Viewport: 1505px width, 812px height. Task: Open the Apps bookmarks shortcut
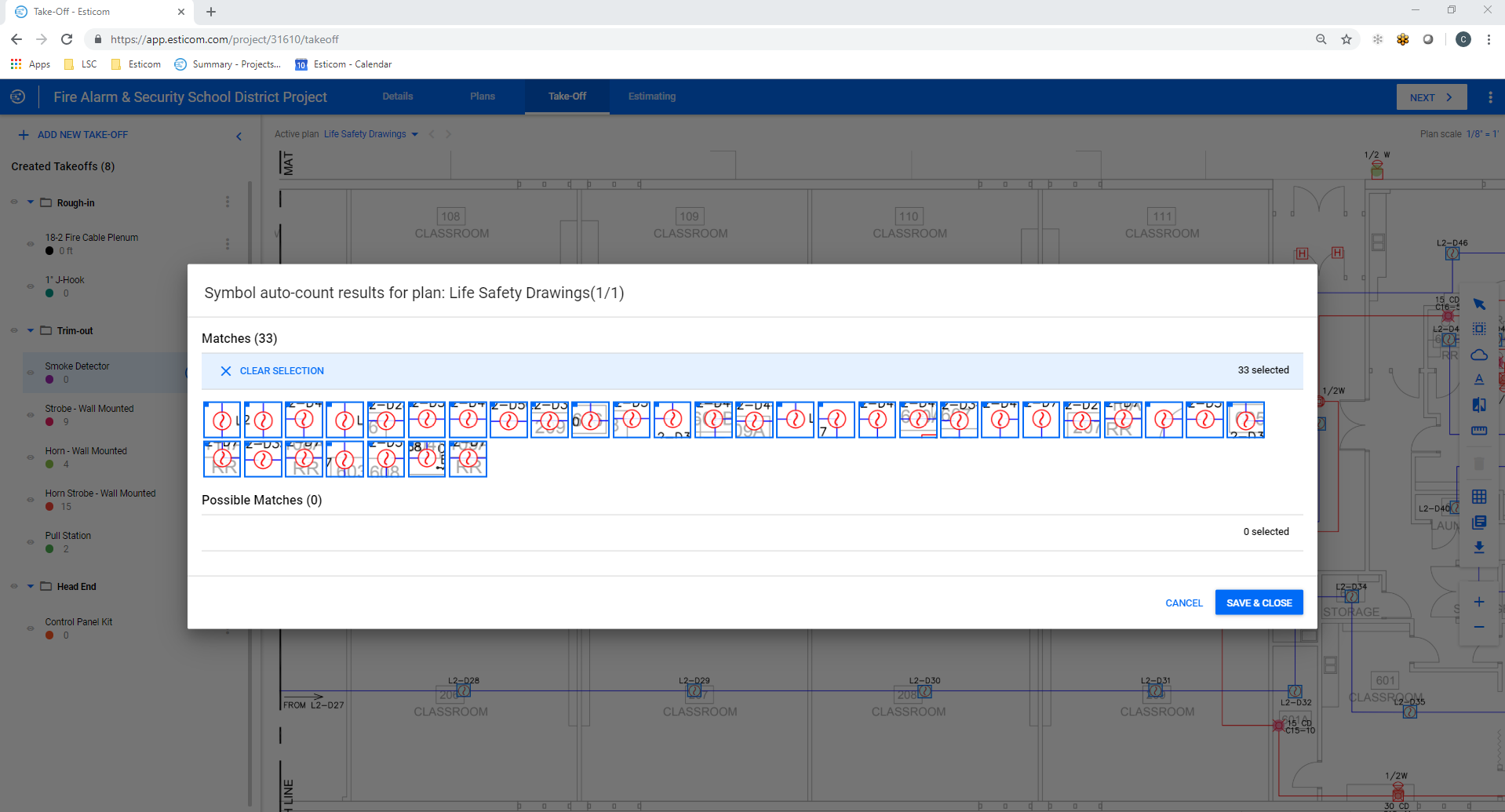31,64
